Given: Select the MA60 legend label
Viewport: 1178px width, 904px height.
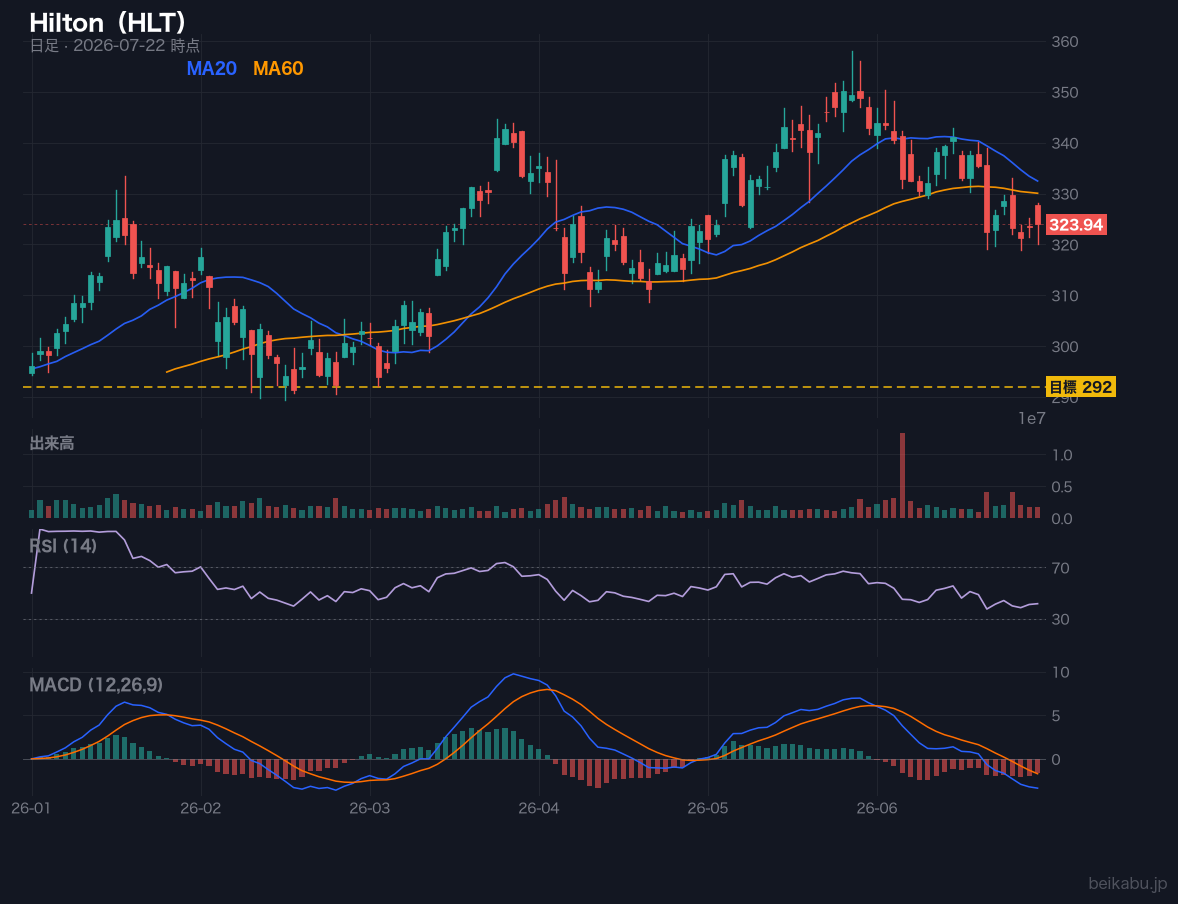Looking at the screenshot, I should click(x=278, y=68).
